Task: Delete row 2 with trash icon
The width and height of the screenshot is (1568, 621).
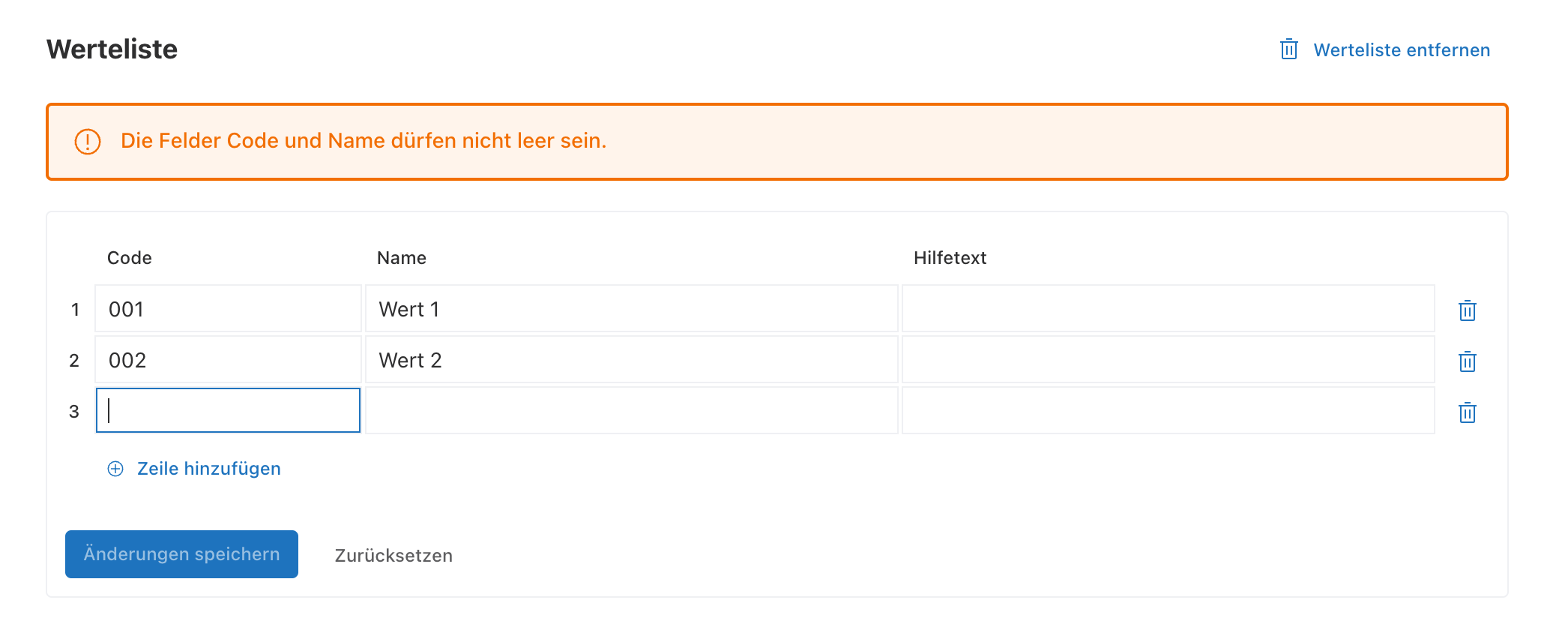Action: (1467, 361)
